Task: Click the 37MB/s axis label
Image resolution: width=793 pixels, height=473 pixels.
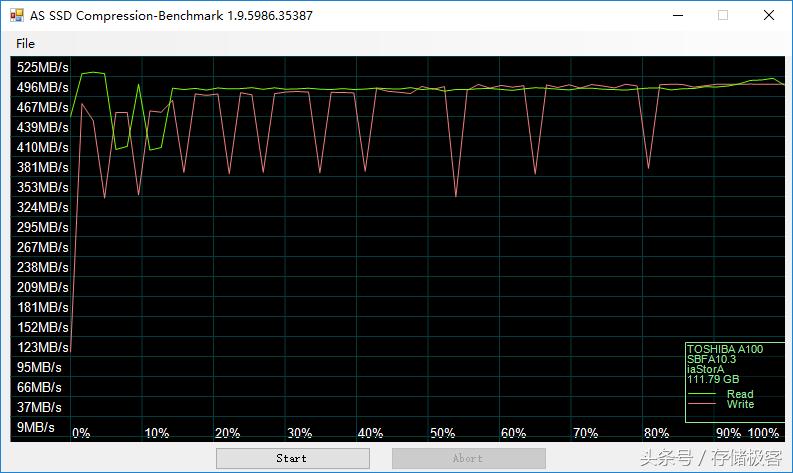Action: click(x=39, y=407)
